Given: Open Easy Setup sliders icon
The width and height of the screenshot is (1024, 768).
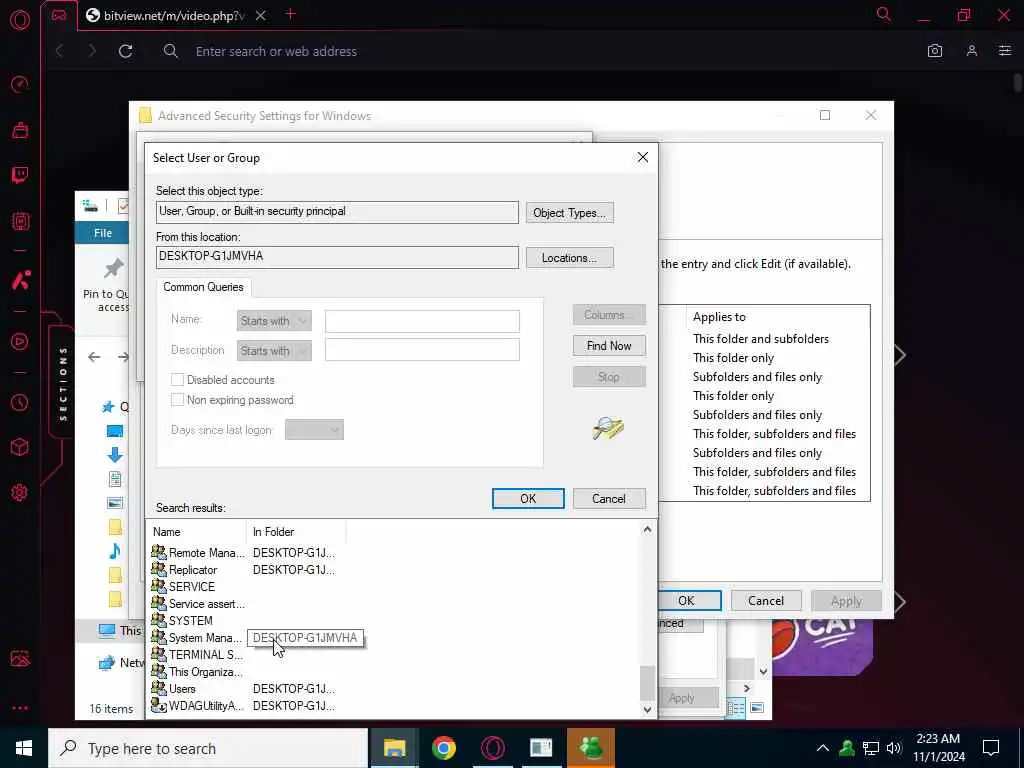Looking at the screenshot, I should [x=1004, y=51].
